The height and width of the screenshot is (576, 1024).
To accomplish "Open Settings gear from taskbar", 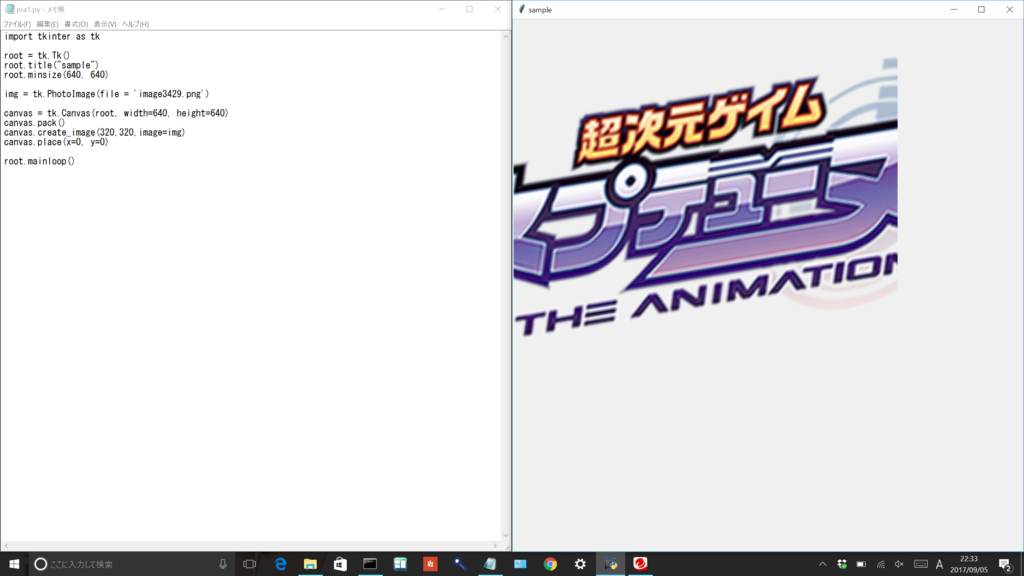I will (581, 564).
